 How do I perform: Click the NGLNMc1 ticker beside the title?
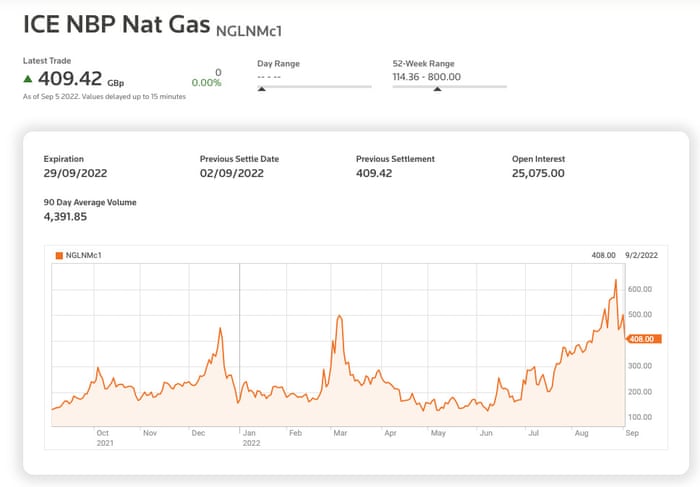tap(251, 30)
